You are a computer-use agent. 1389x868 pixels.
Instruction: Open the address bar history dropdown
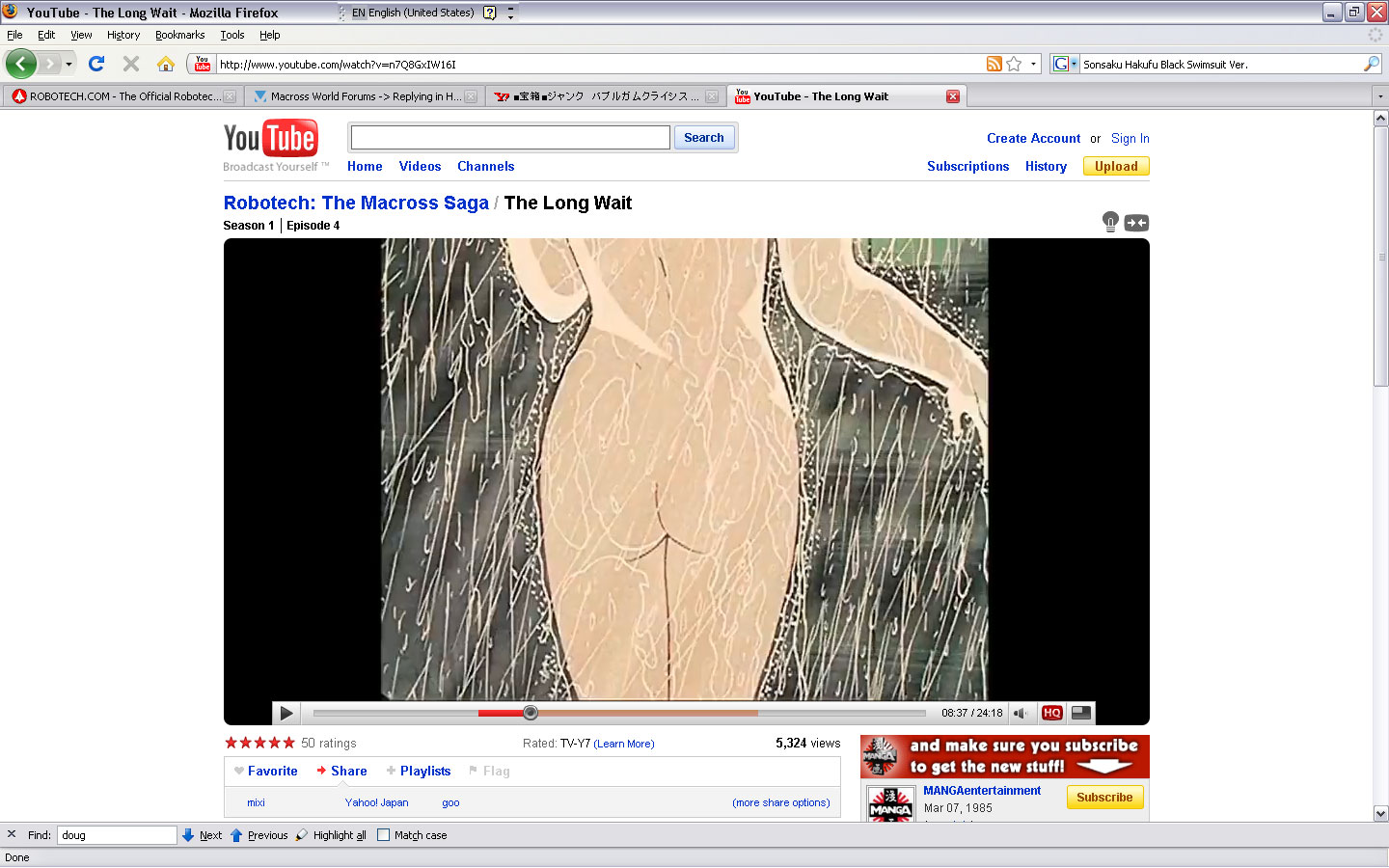point(1033,65)
